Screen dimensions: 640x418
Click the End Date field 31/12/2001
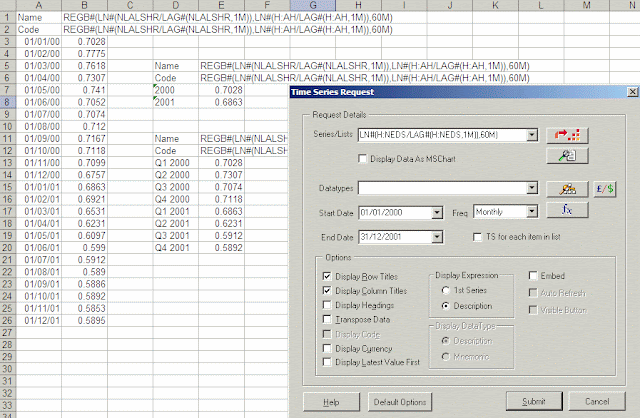tap(396, 237)
